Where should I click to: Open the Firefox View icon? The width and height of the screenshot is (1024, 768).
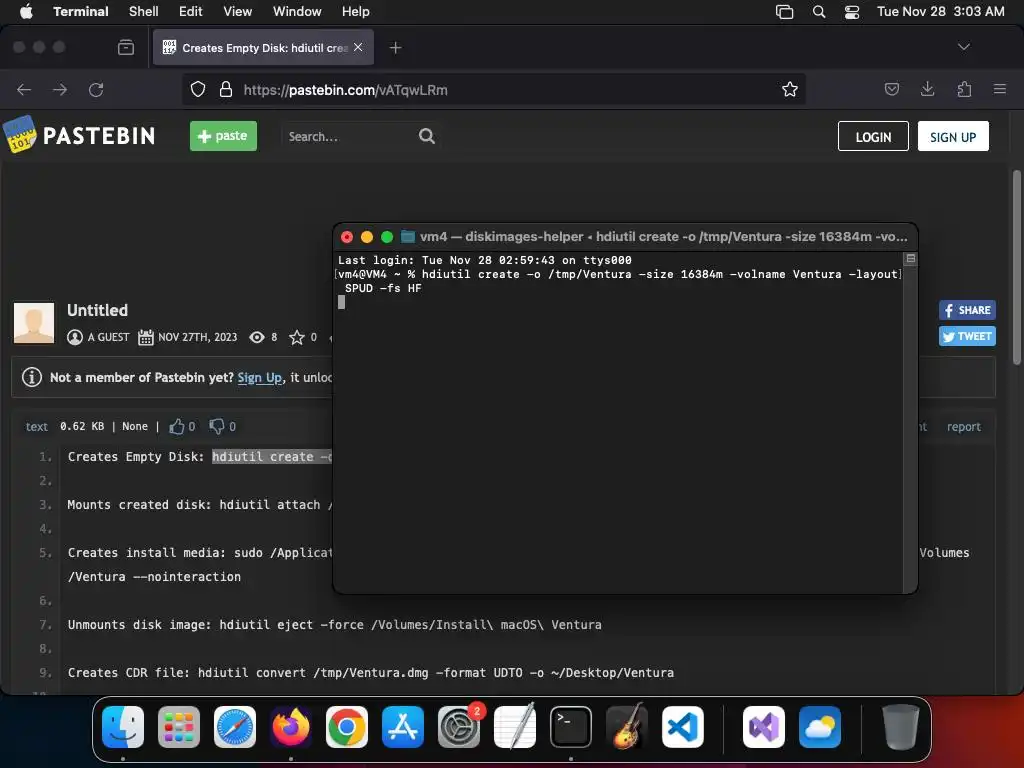coord(126,47)
